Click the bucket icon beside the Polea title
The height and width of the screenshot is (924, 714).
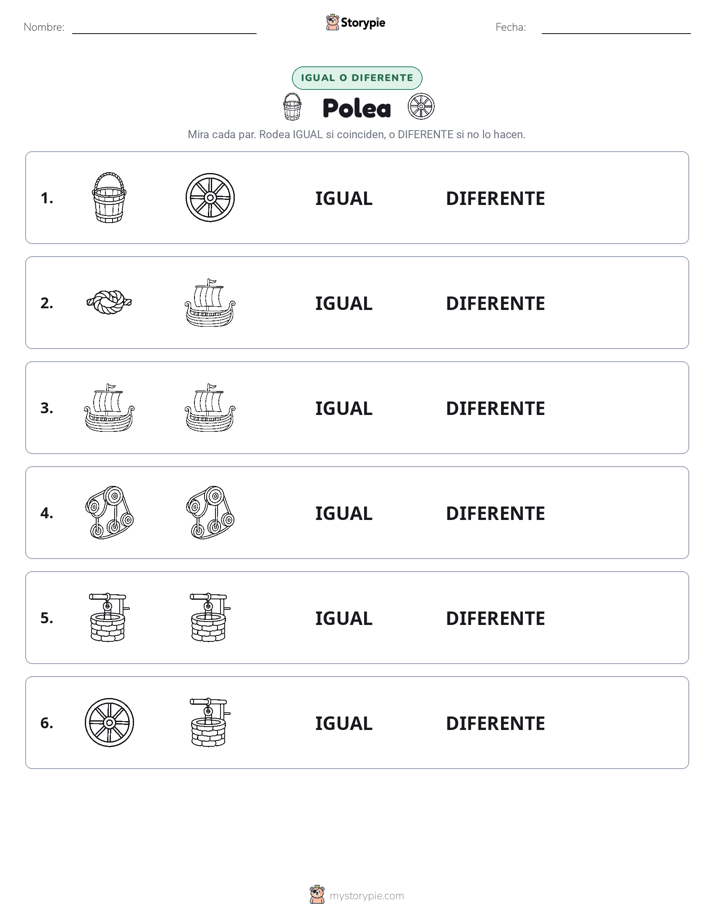click(x=292, y=107)
